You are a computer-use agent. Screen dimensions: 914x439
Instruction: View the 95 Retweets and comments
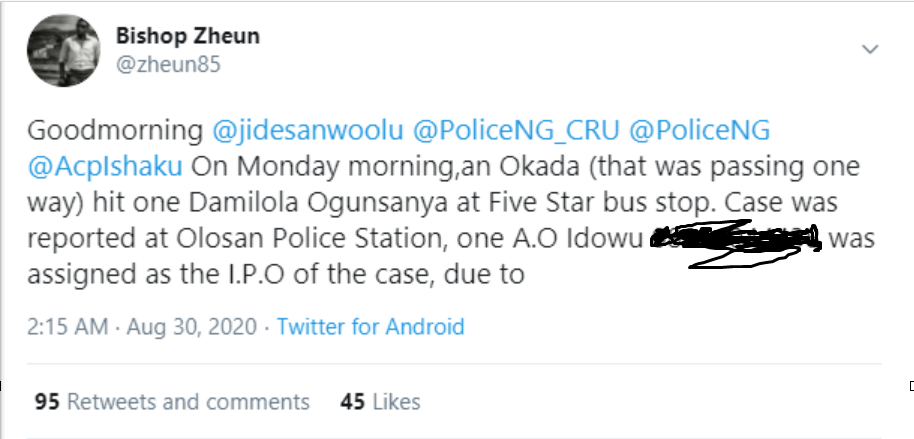tap(172, 401)
